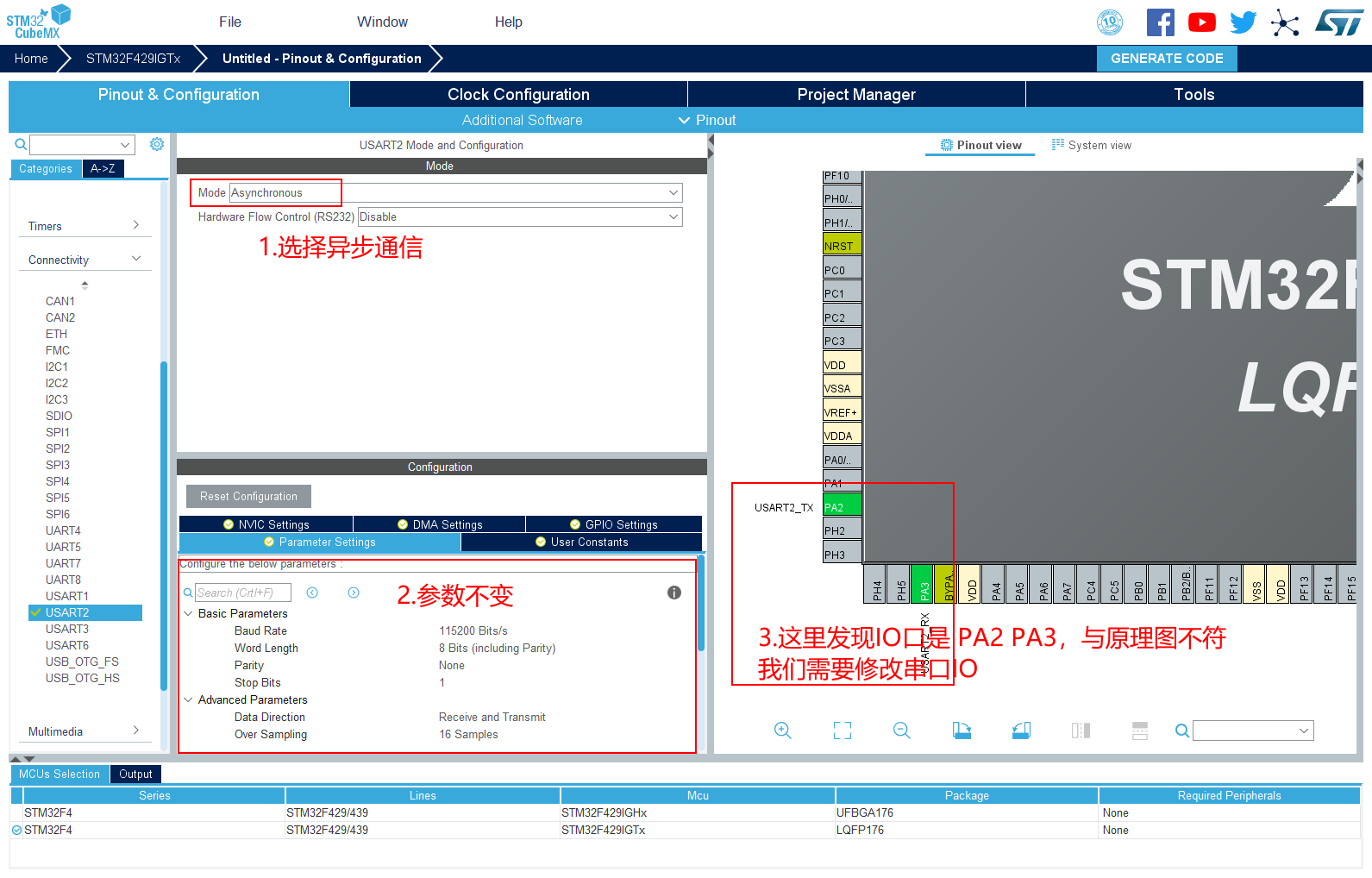
Task: Open the Facebook icon link
Action: (1160, 22)
